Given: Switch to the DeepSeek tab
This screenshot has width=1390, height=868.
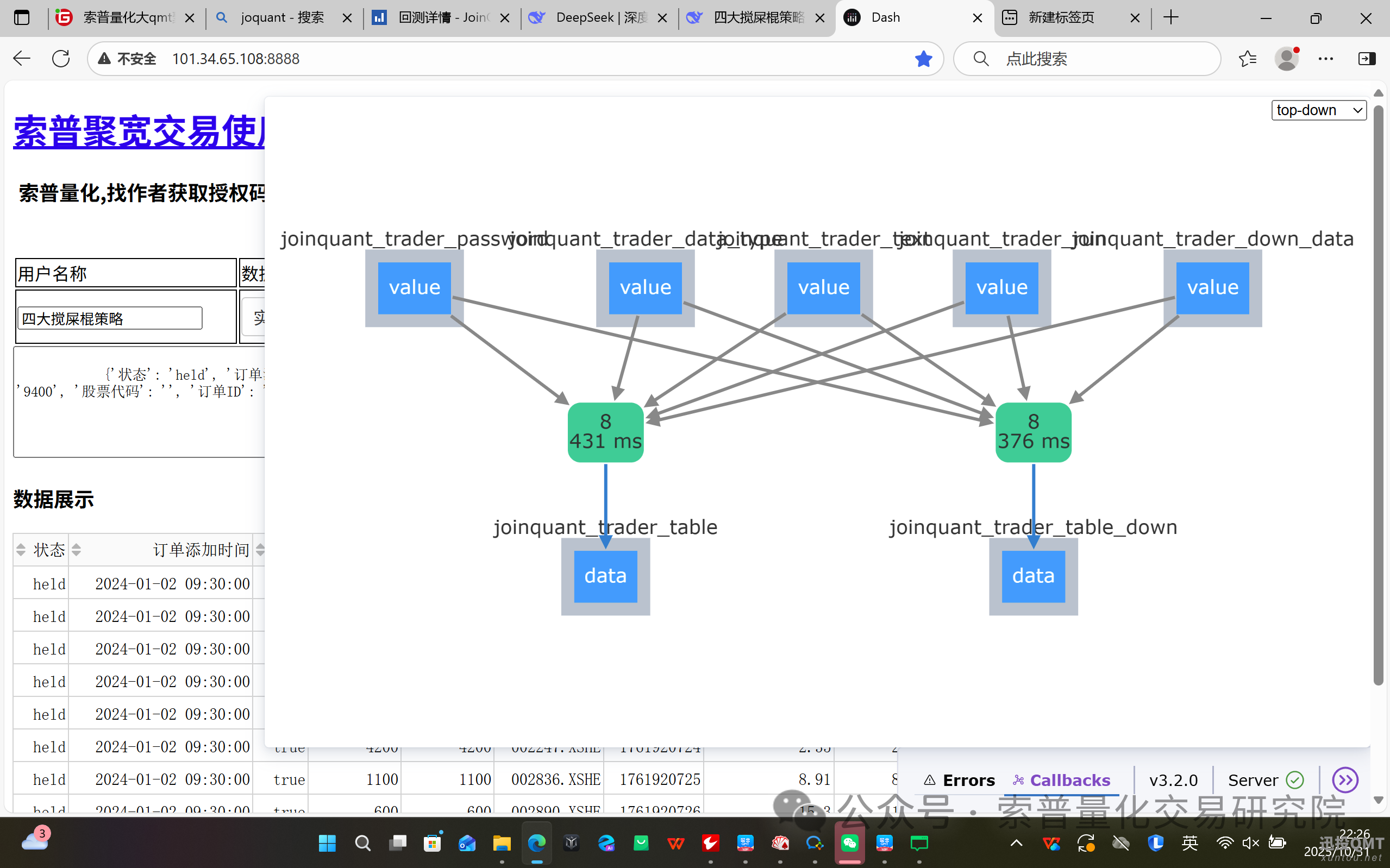Looking at the screenshot, I should click(x=599, y=18).
